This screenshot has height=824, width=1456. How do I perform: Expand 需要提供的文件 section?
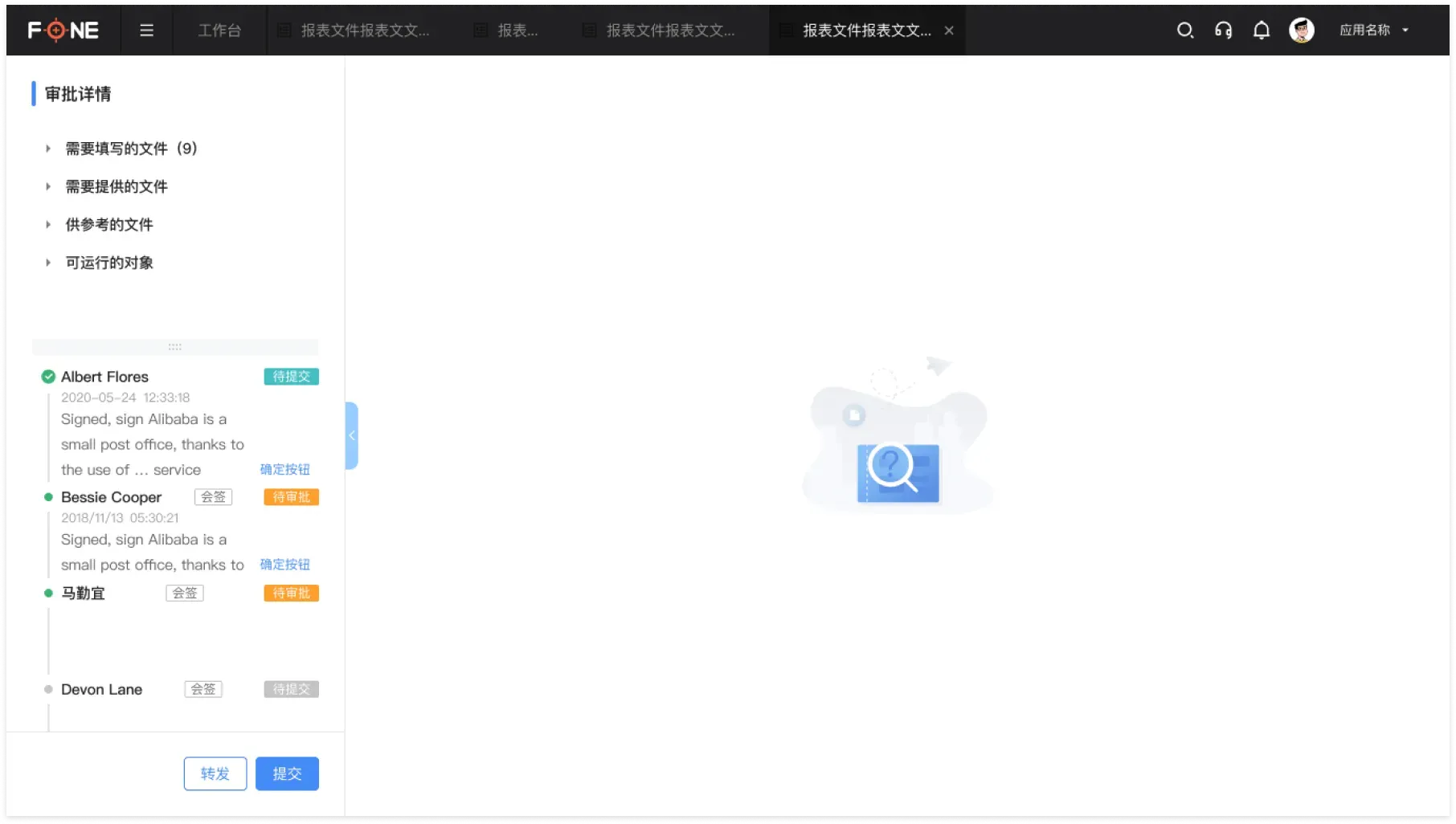[x=48, y=186]
